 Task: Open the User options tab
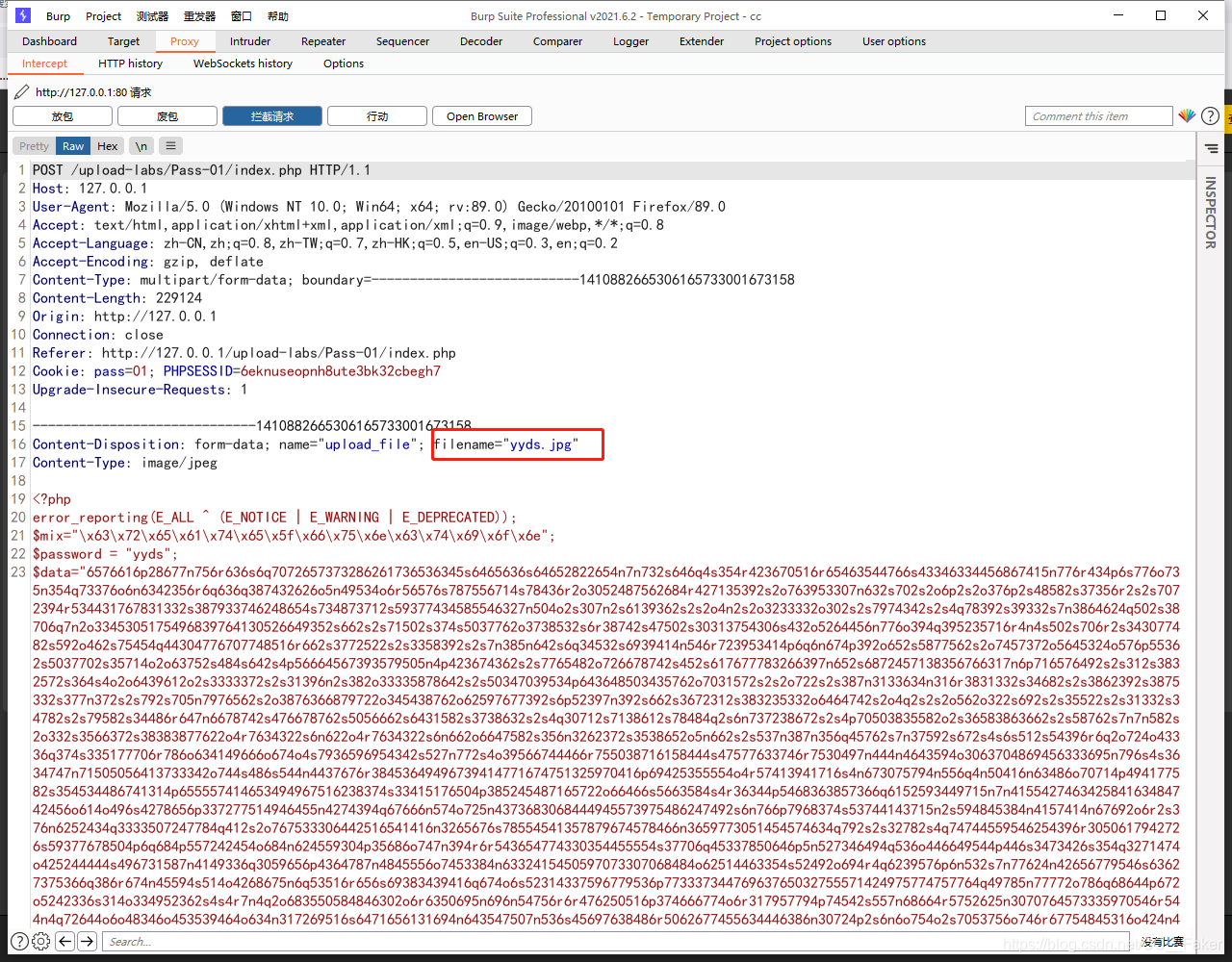click(x=894, y=41)
